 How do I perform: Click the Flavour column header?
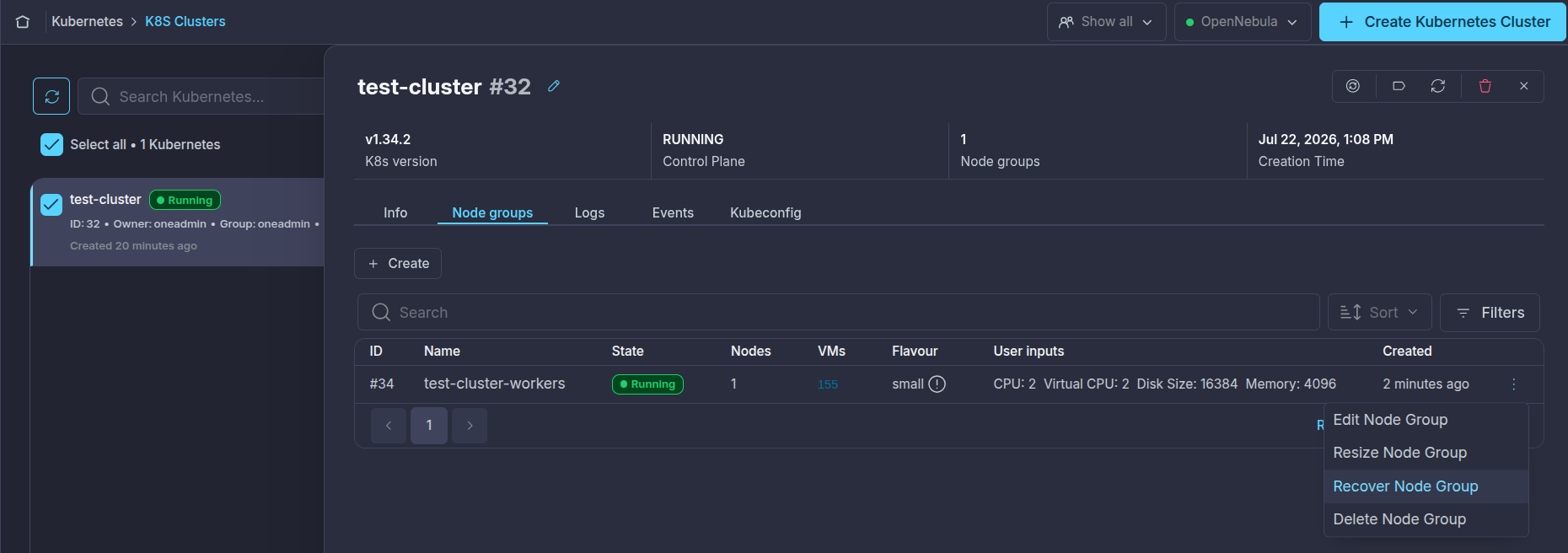point(915,352)
